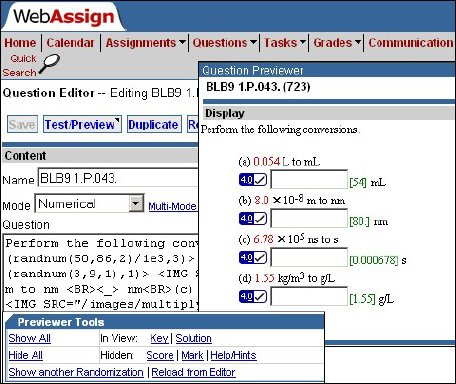
Task: Click Show another Randomization link
Action: (x=76, y=372)
